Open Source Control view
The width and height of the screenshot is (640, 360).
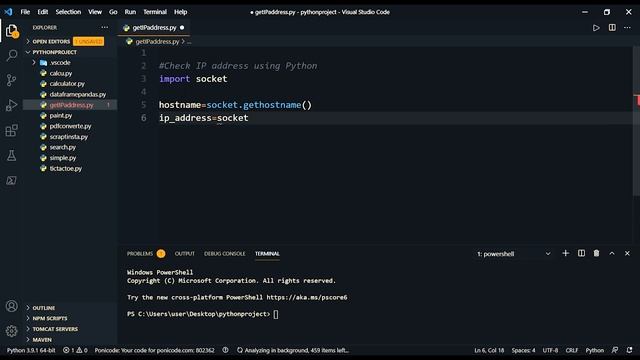[11, 80]
